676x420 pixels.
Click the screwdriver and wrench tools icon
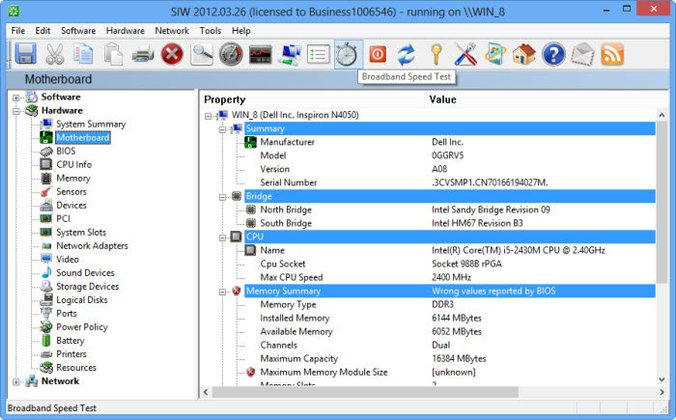click(x=466, y=54)
